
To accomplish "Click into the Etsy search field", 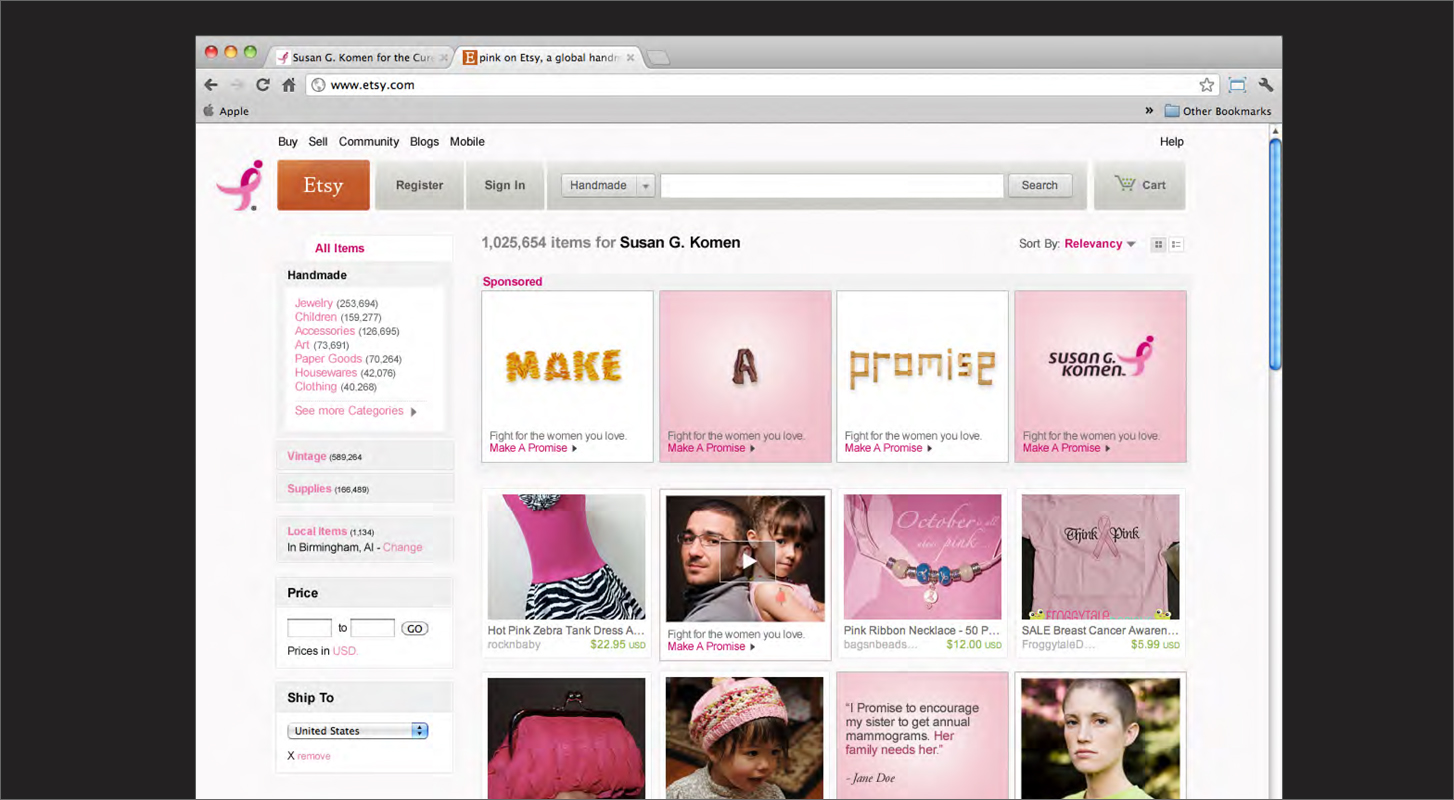I will pyautogui.click(x=832, y=185).
